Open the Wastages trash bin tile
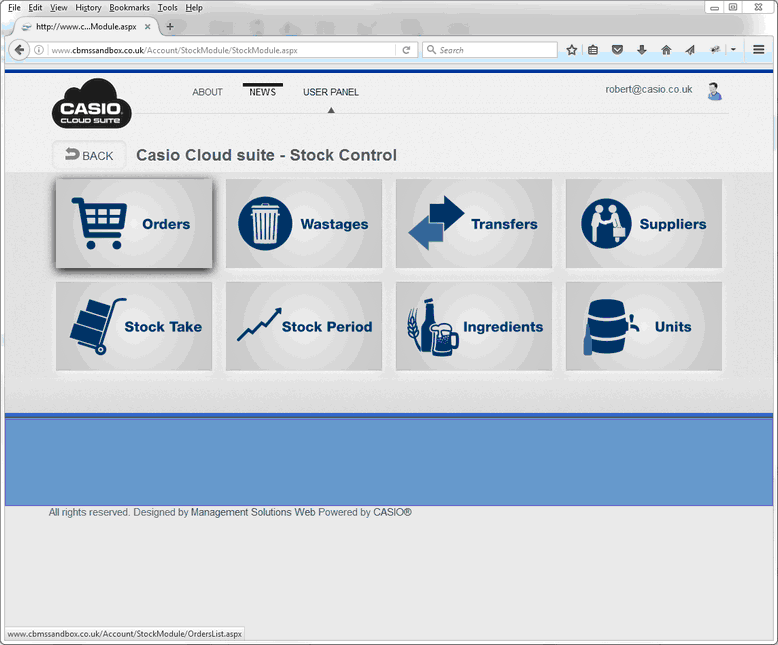The height and width of the screenshot is (645, 778). tap(304, 224)
